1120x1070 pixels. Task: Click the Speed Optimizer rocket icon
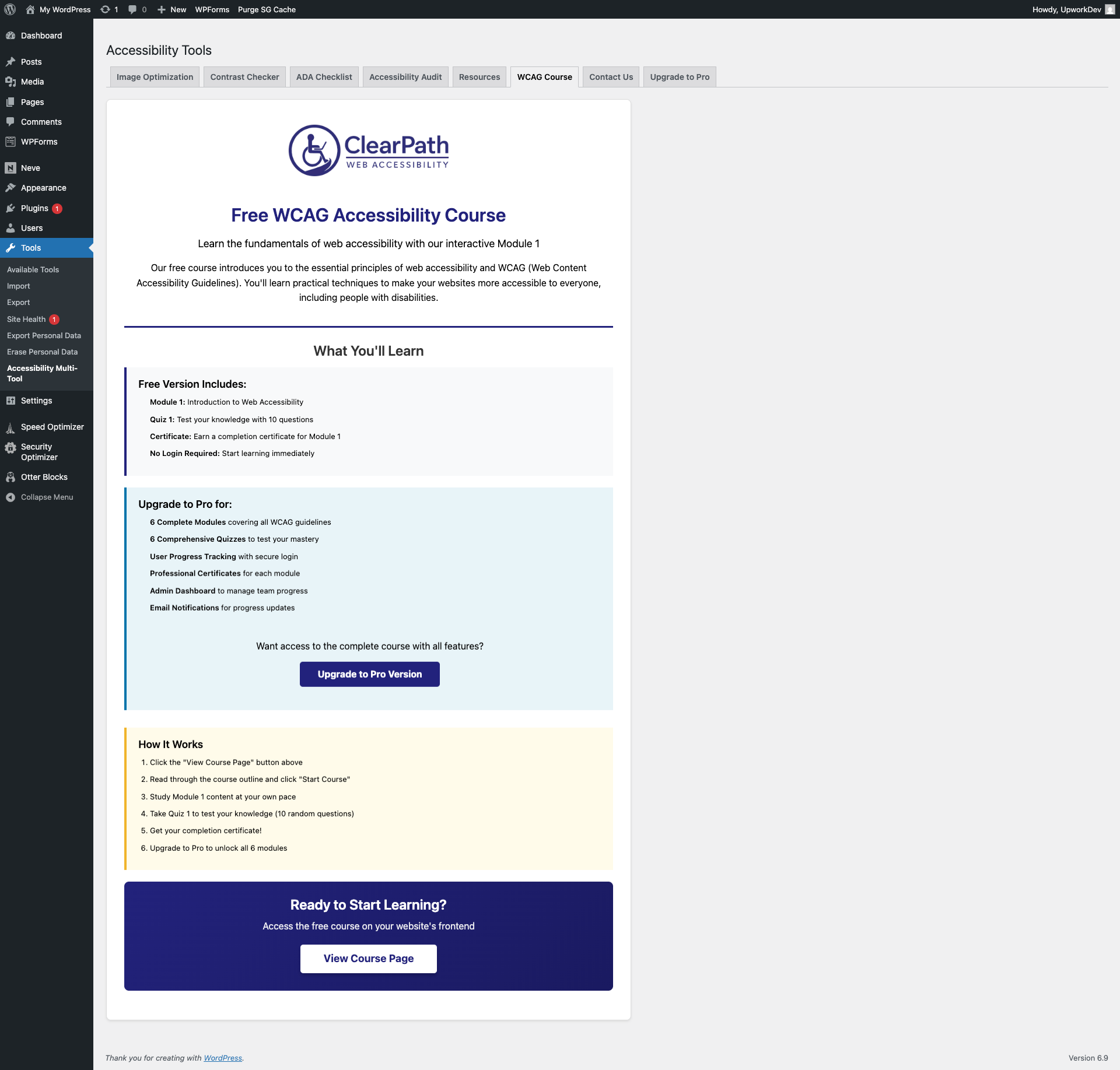tap(10, 427)
